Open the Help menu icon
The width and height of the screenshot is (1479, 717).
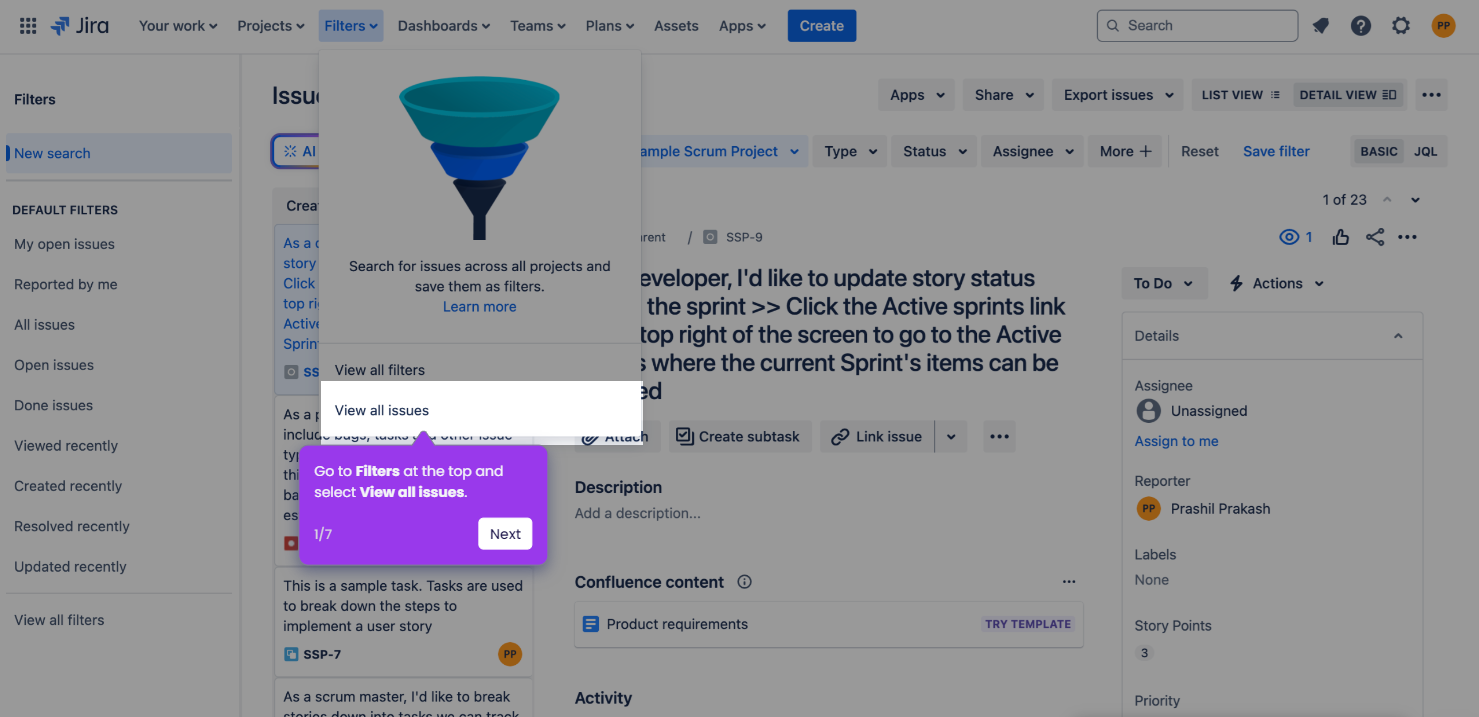(1361, 25)
